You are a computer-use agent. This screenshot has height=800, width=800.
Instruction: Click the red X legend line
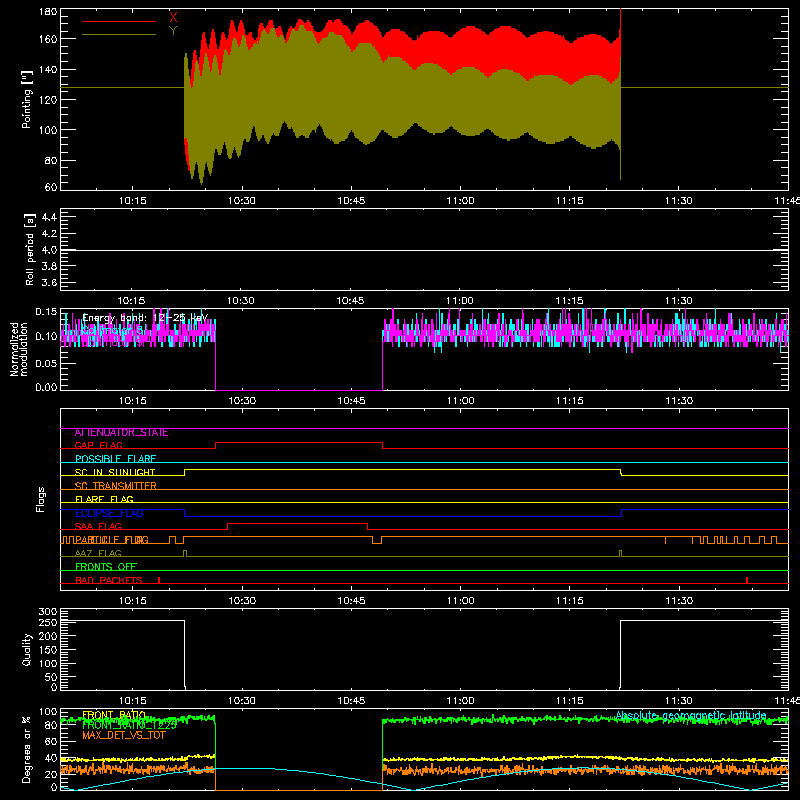[119, 21]
